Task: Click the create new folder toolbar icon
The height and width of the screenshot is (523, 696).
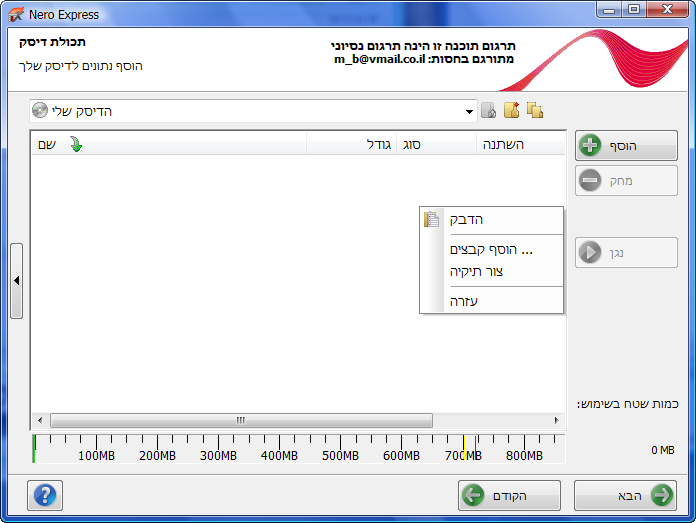Action: point(511,110)
